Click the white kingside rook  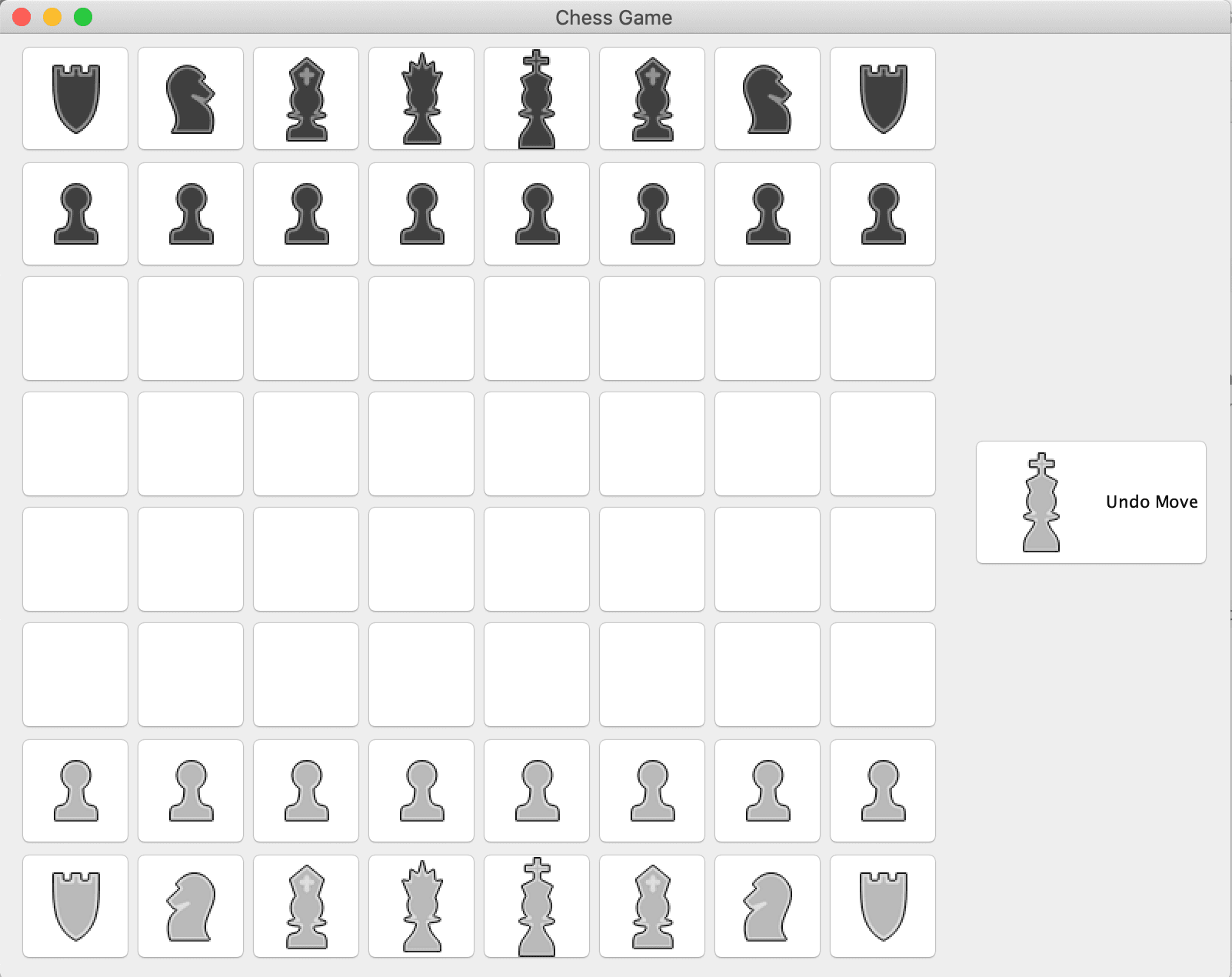882,905
